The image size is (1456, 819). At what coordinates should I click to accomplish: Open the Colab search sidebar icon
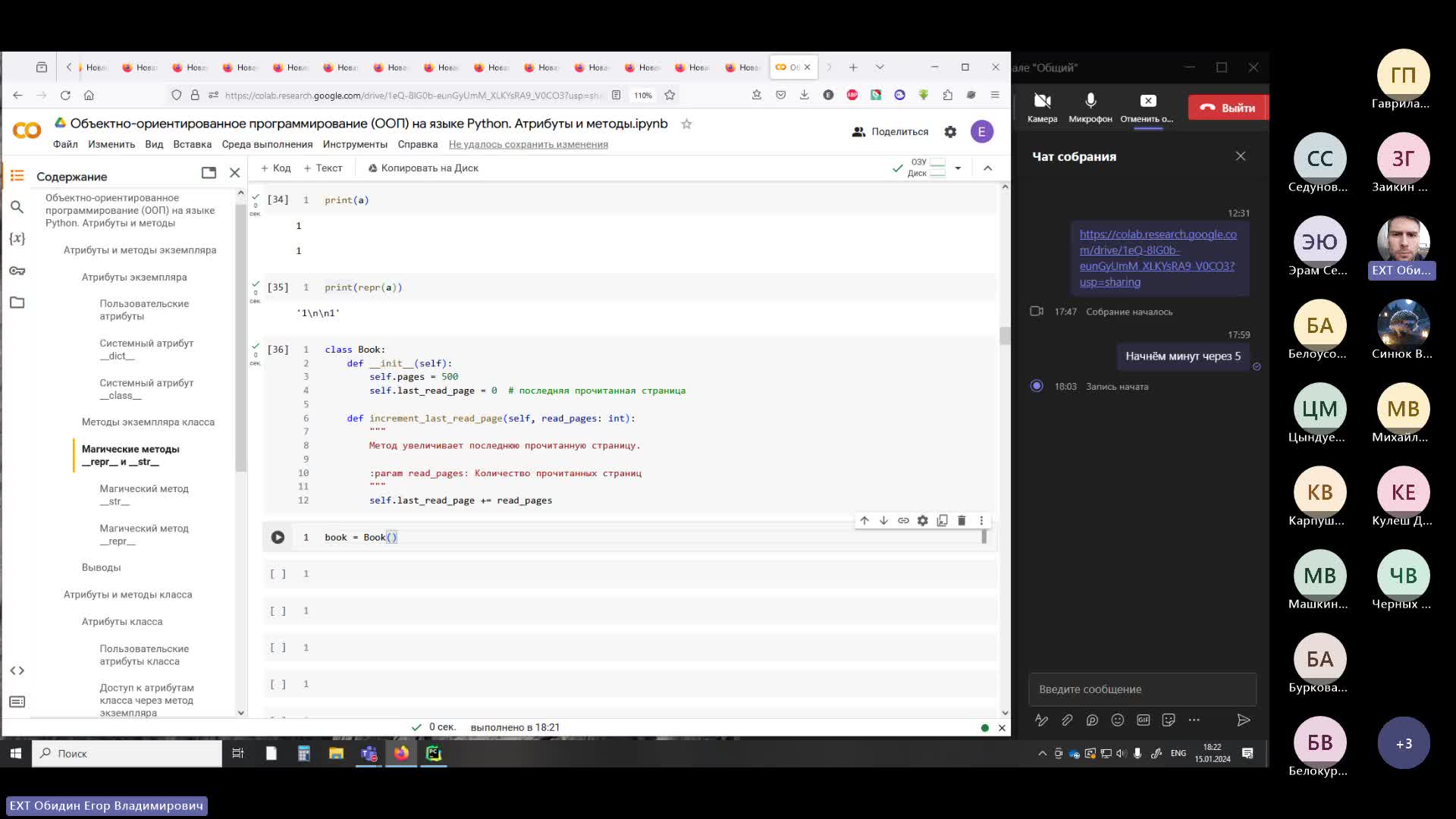coord(17,206)
